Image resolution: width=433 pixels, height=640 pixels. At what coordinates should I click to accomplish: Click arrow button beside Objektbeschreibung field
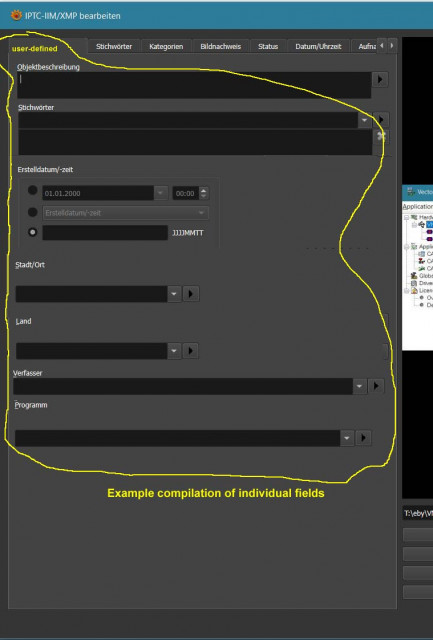click(380, 79)
